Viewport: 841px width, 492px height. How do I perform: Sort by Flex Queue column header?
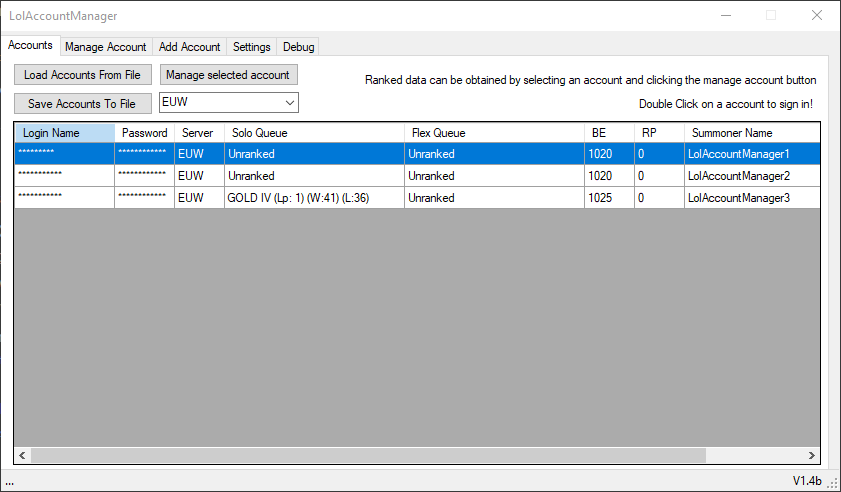pyautogui.click(x=495, y=133)
